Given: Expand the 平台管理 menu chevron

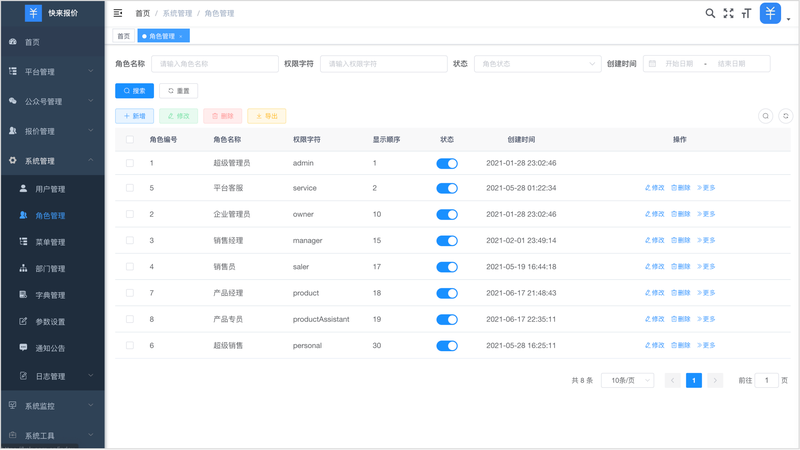Looking at the screenshot, I should pyautogui.click(x=91, y=71).
